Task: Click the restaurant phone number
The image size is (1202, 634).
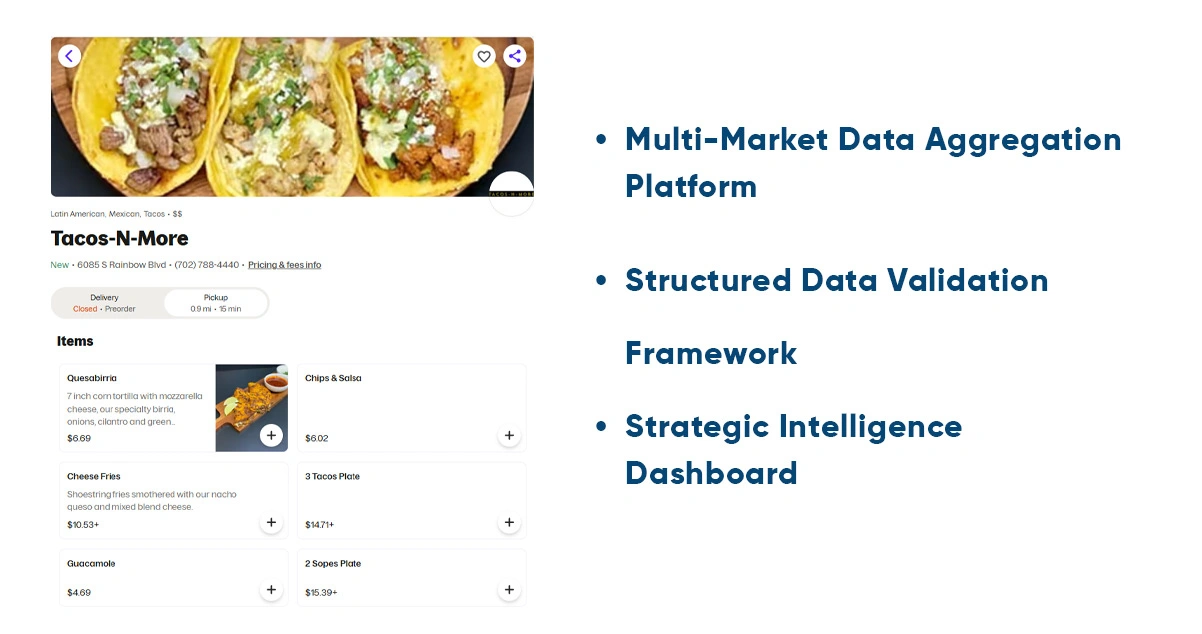Action: pos(207,265)
